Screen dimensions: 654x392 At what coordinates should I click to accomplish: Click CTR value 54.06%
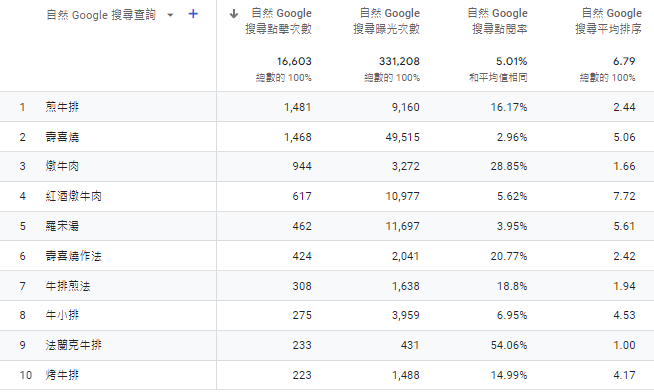point(509,345)
